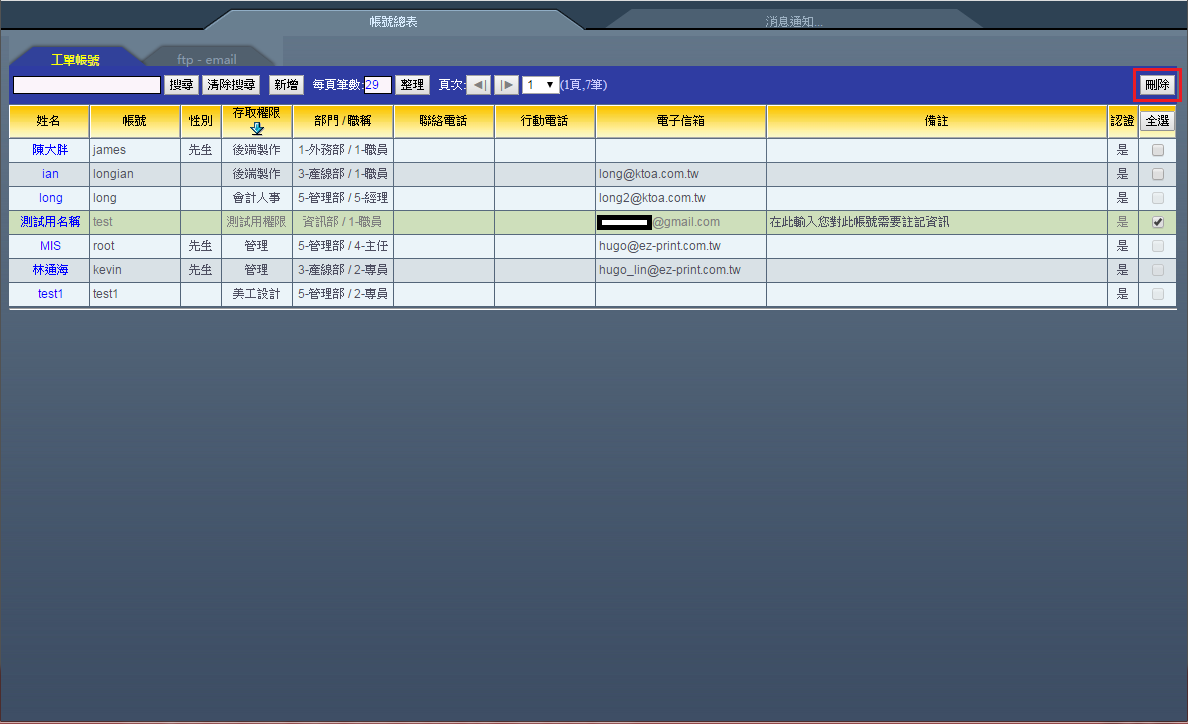Open the page number dropdown
Screen dimensions: 1189x724
[540, 85]
